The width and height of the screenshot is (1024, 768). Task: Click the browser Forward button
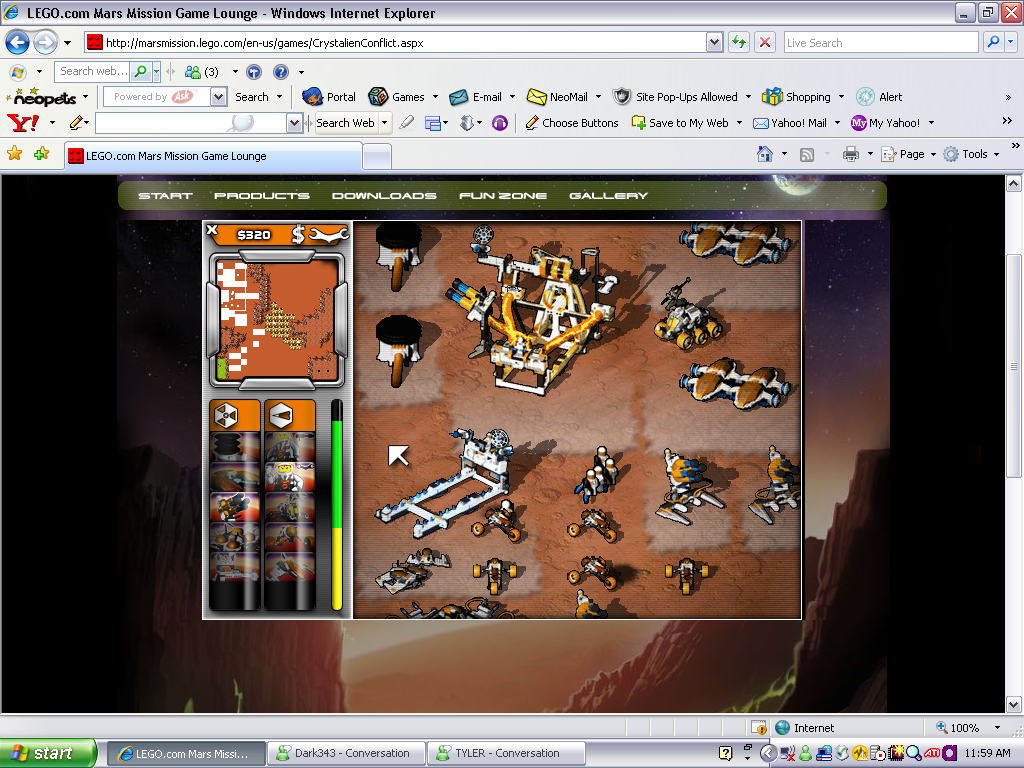[45, 43]
